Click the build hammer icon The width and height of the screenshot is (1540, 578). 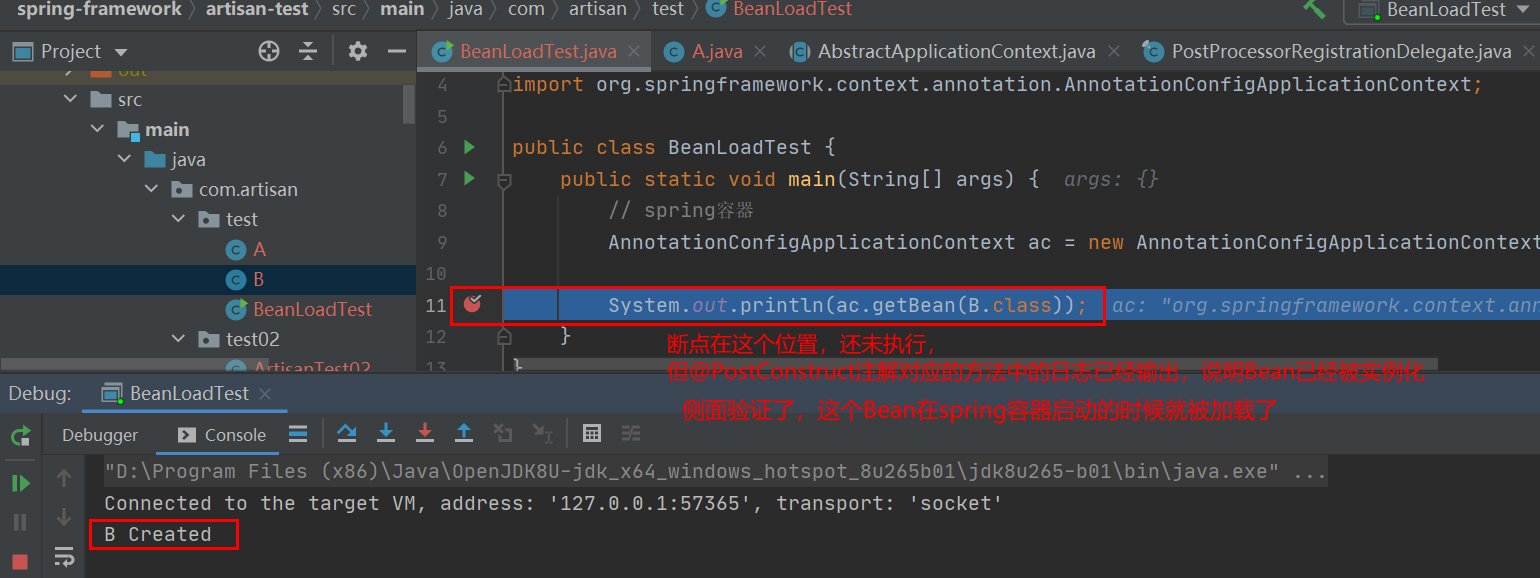(x=1314, y=9)
